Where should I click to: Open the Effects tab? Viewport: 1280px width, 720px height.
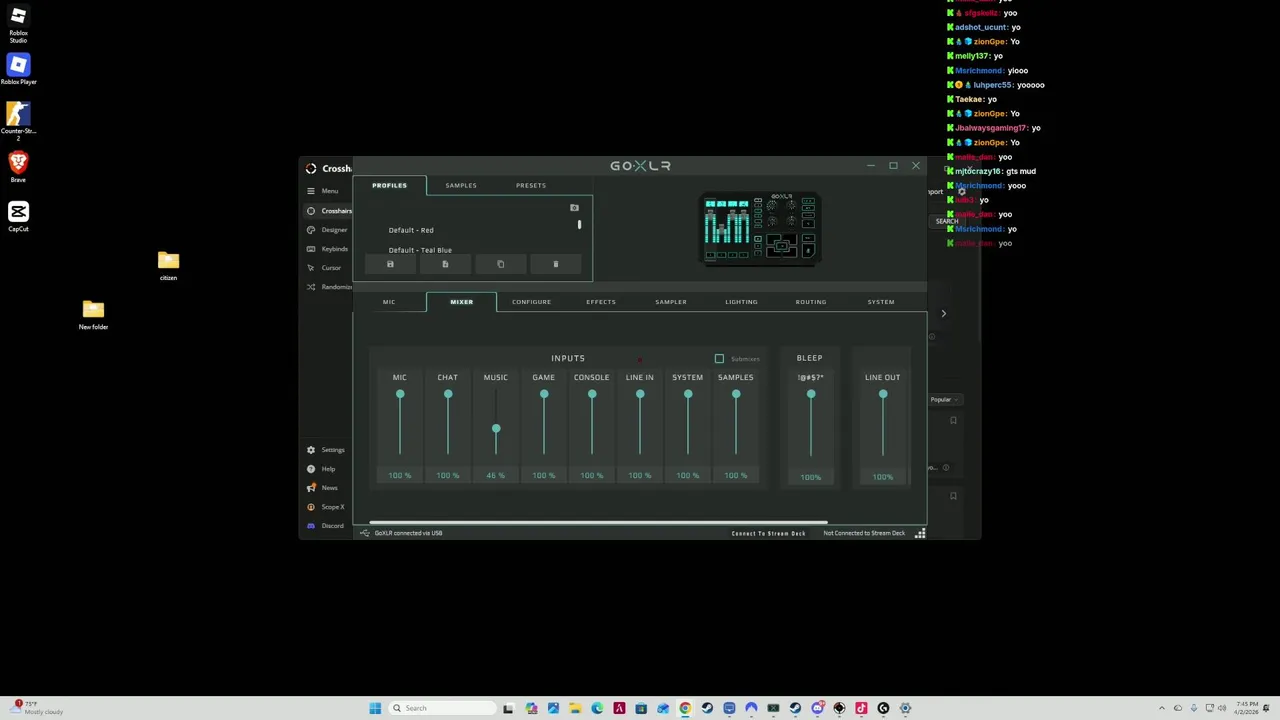pos(601,302)
